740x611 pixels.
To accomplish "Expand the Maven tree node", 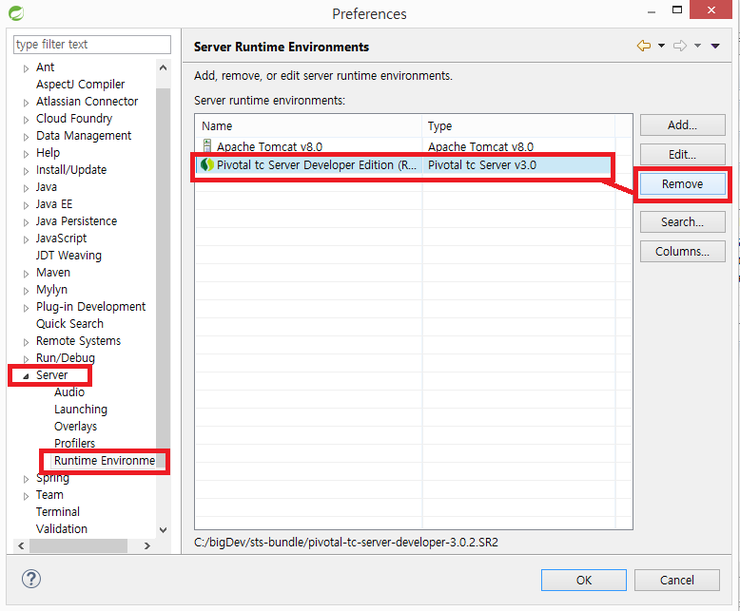I will pos(26,273).
